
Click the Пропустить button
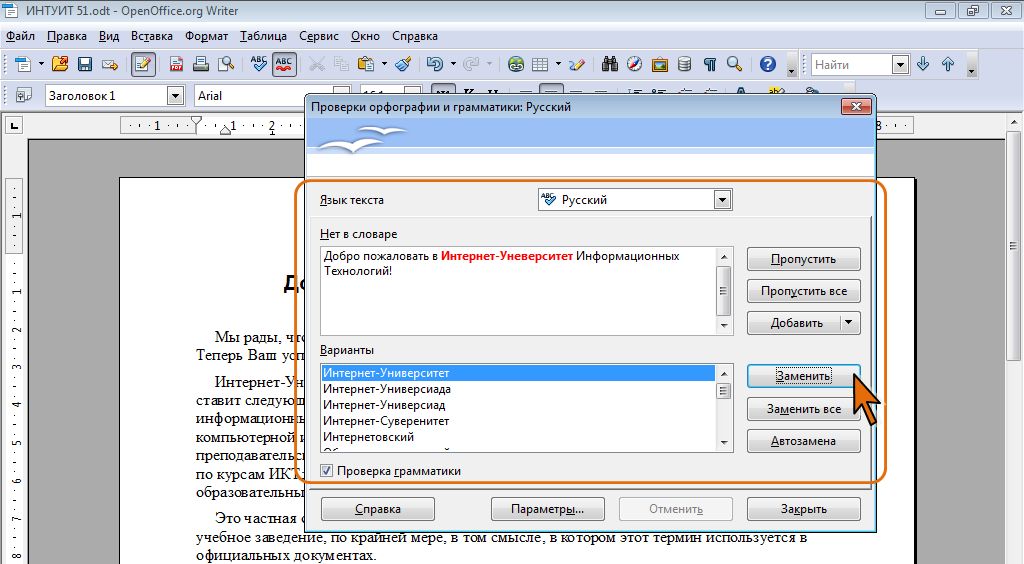(803, 259)
